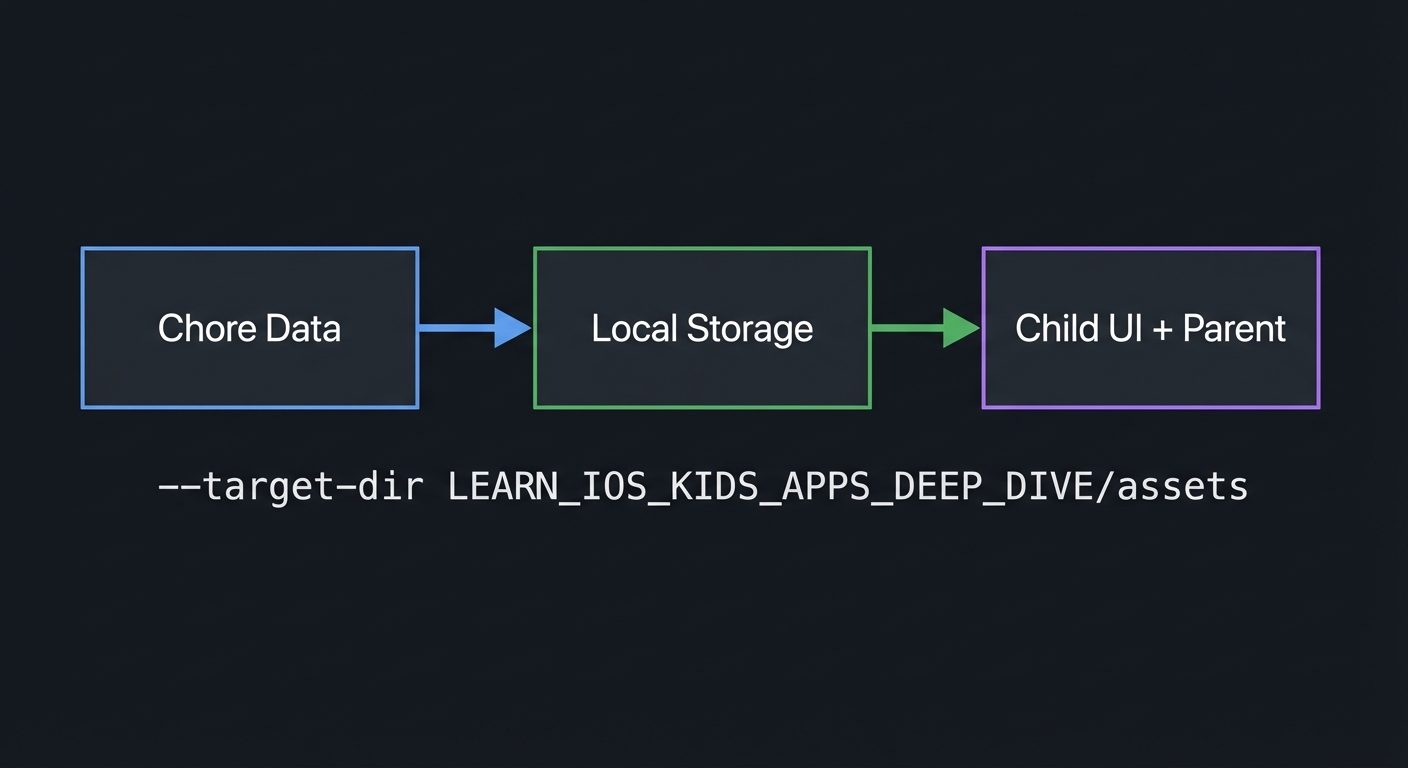Click the Child UI + Parent label text
This screenshot has width=1408, height=768.
1150,328
